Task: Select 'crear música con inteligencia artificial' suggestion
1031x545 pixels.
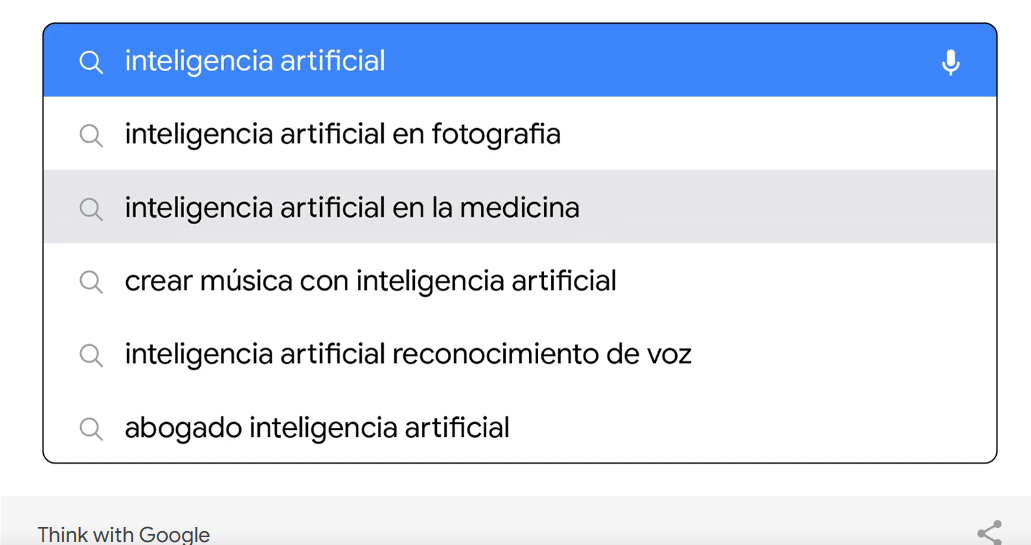Action: click(x=370, y=281)
